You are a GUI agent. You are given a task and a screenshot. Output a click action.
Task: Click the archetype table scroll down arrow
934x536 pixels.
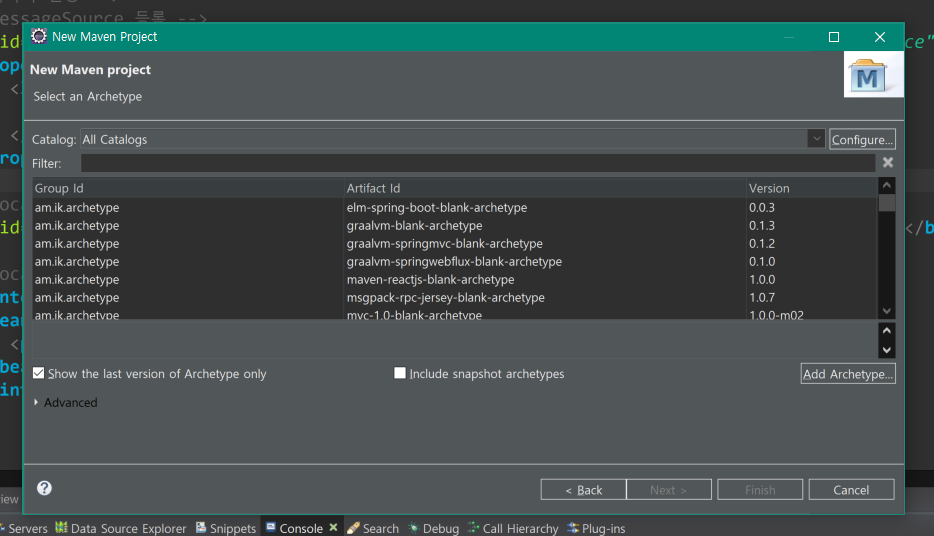click(886, 311)
